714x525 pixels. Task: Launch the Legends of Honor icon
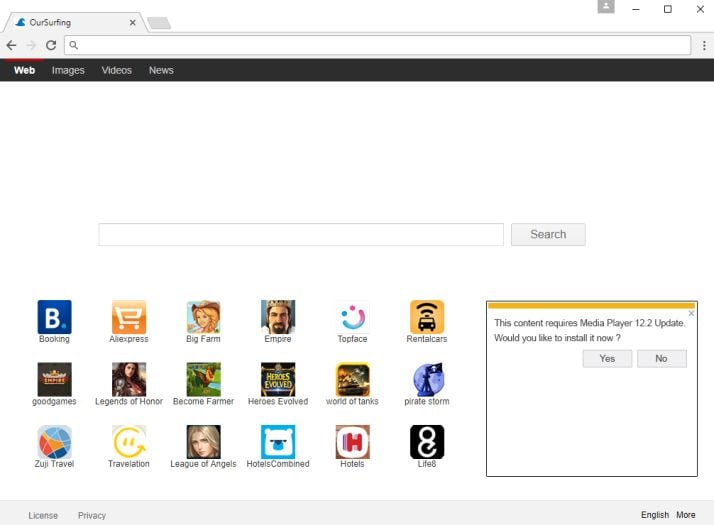(129, 379)
